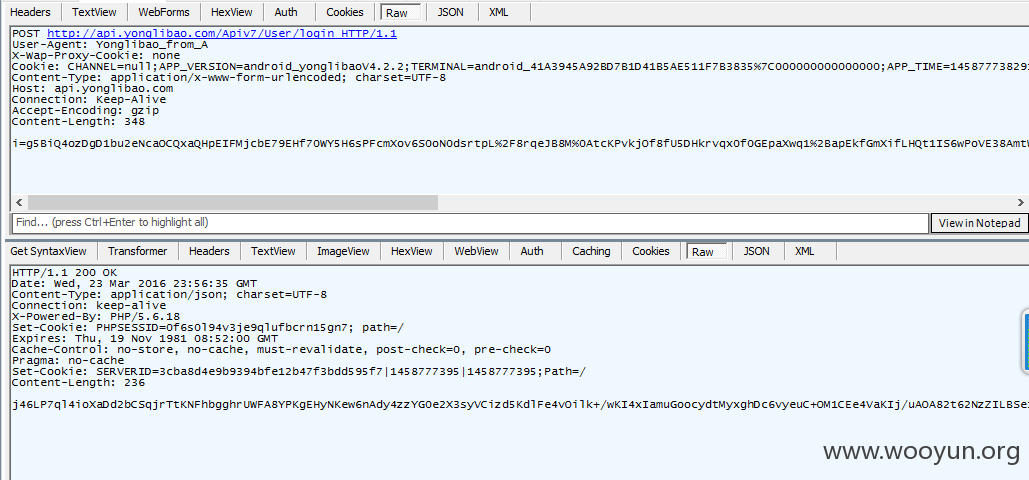Screen dimensions: 1029x480
Task: Open the response XML tab
Action: pos(805,251)
